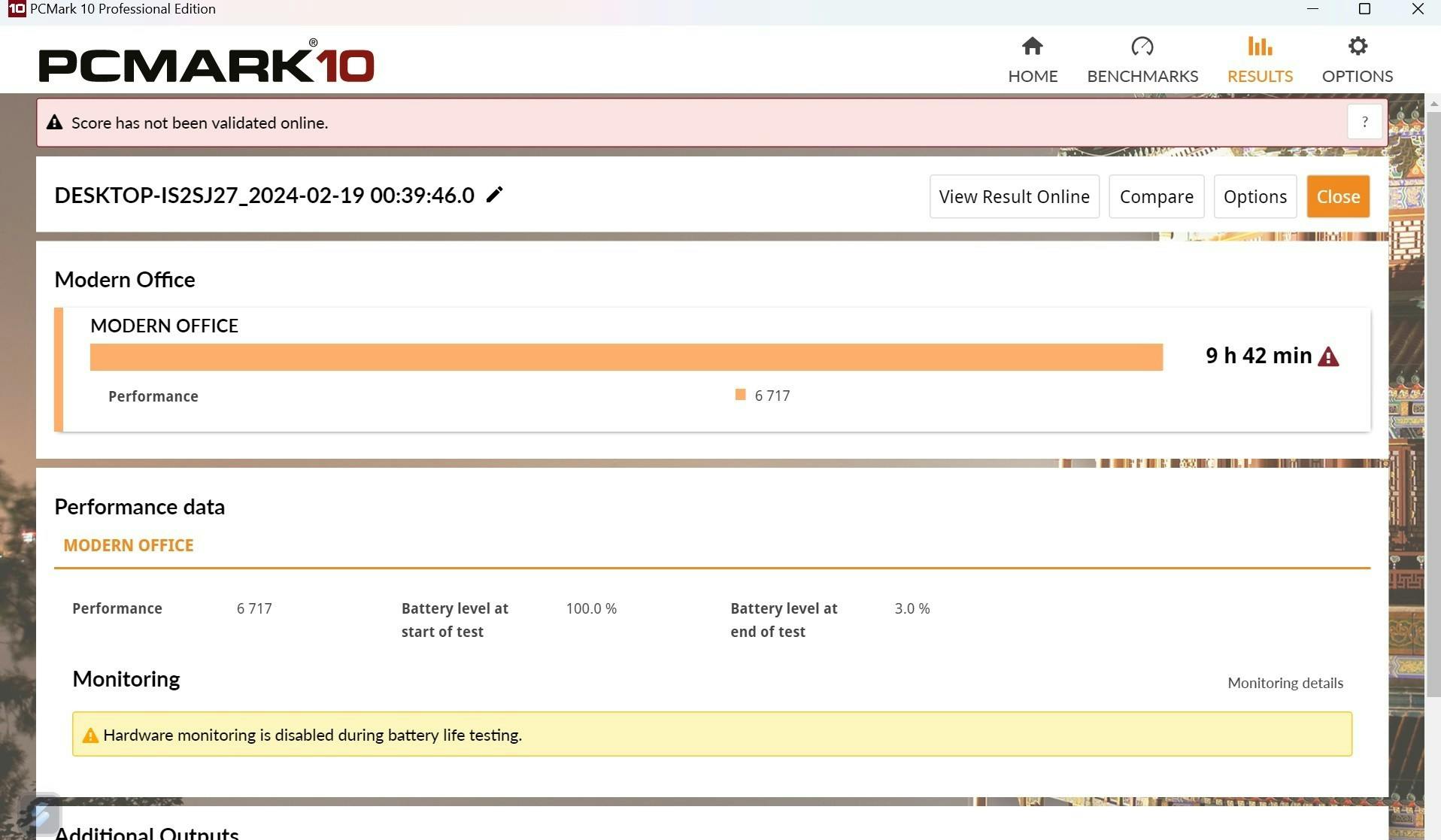
Task: Open the Options section in top navigation
Action: (1358, 60)
